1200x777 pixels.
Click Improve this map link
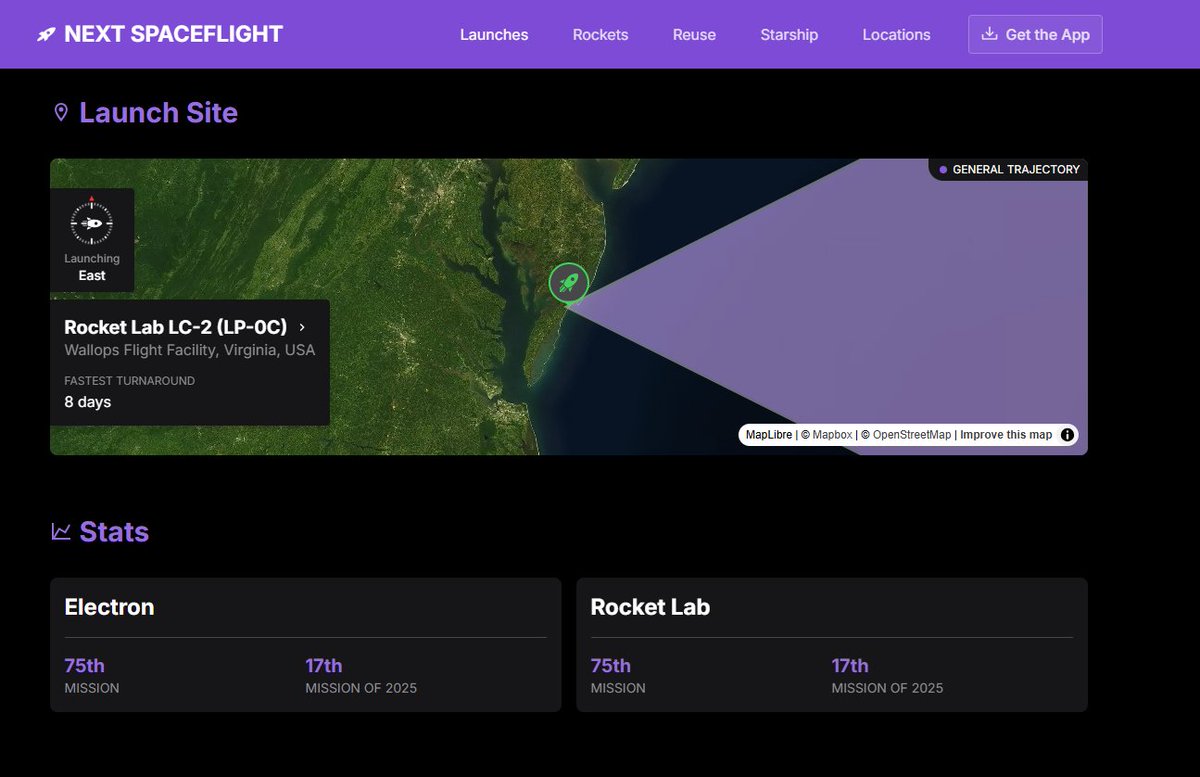coord(1006,435)
